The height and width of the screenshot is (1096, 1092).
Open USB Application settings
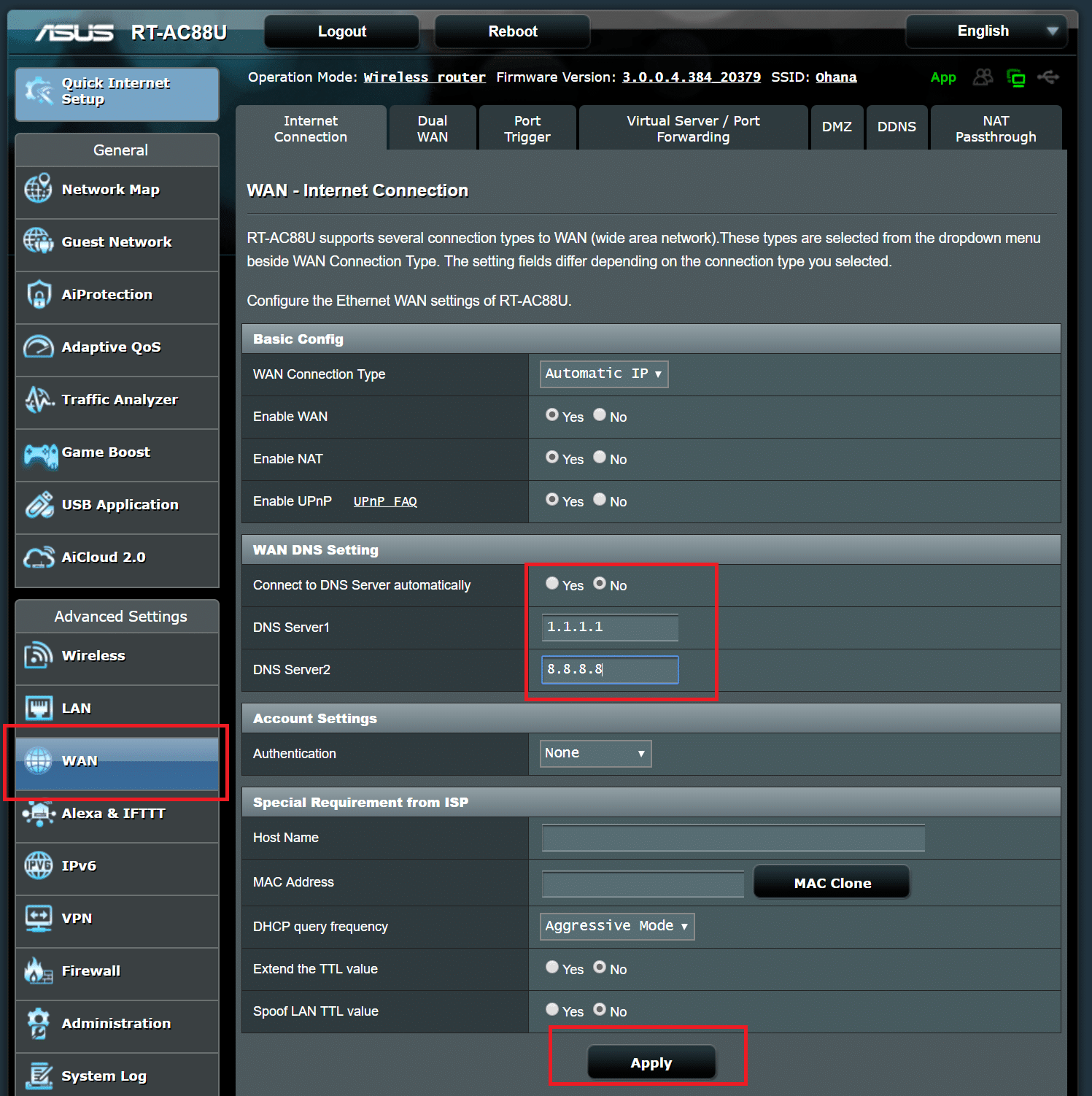(x=119, y=504)
